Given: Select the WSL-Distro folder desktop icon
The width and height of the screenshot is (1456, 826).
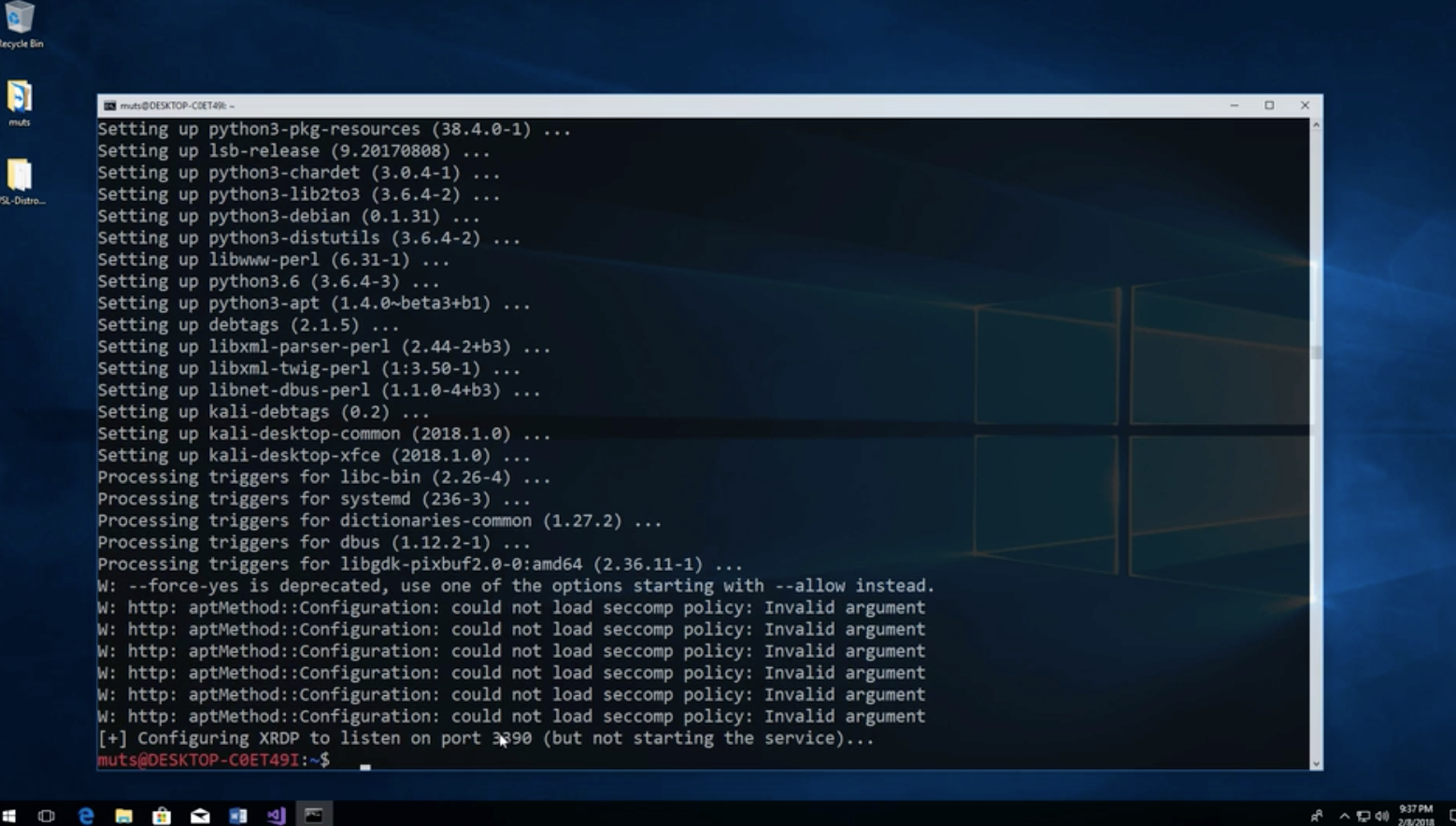Looking at the screenshot, I should (x=21, y=181).
